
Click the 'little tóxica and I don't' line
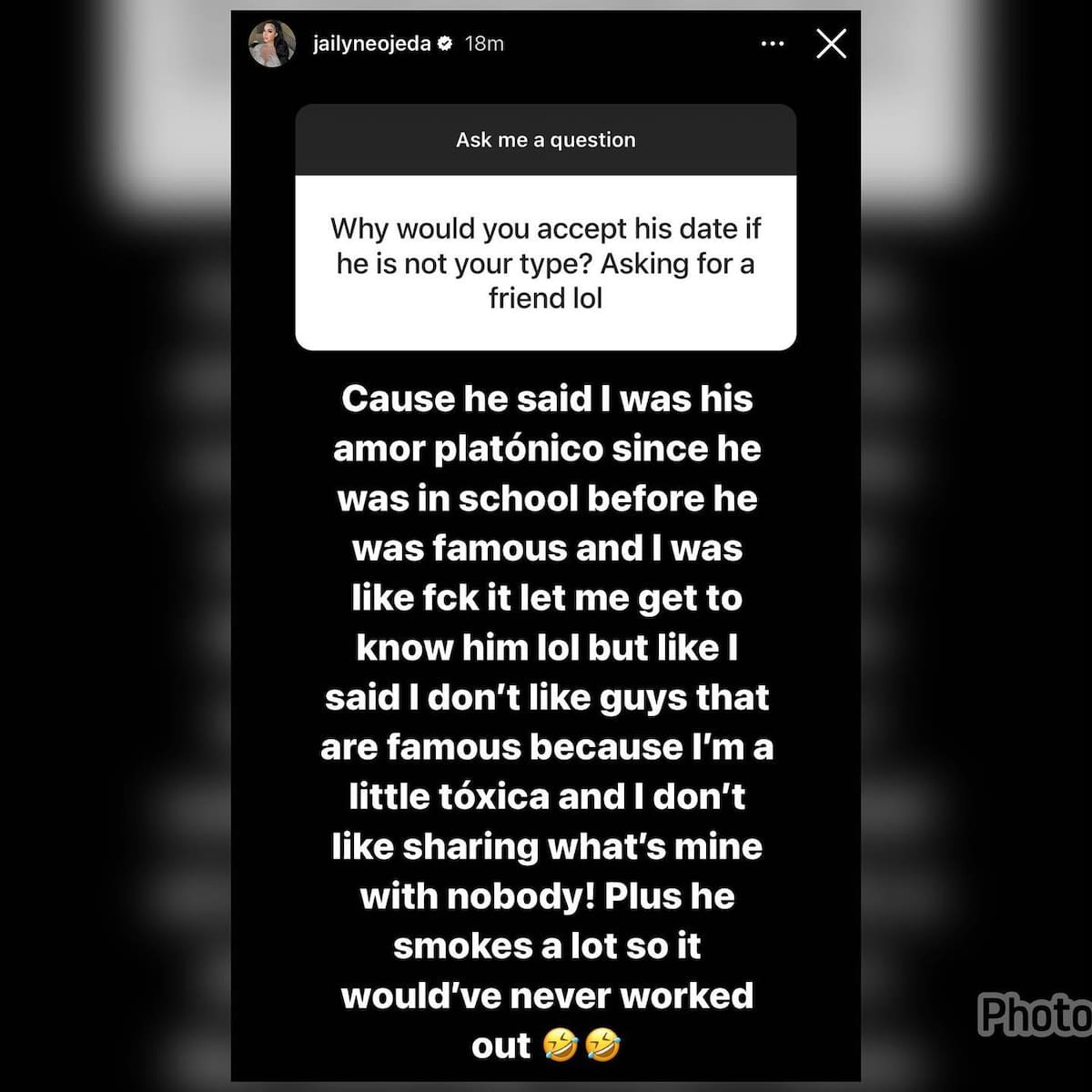pos(547,797)
